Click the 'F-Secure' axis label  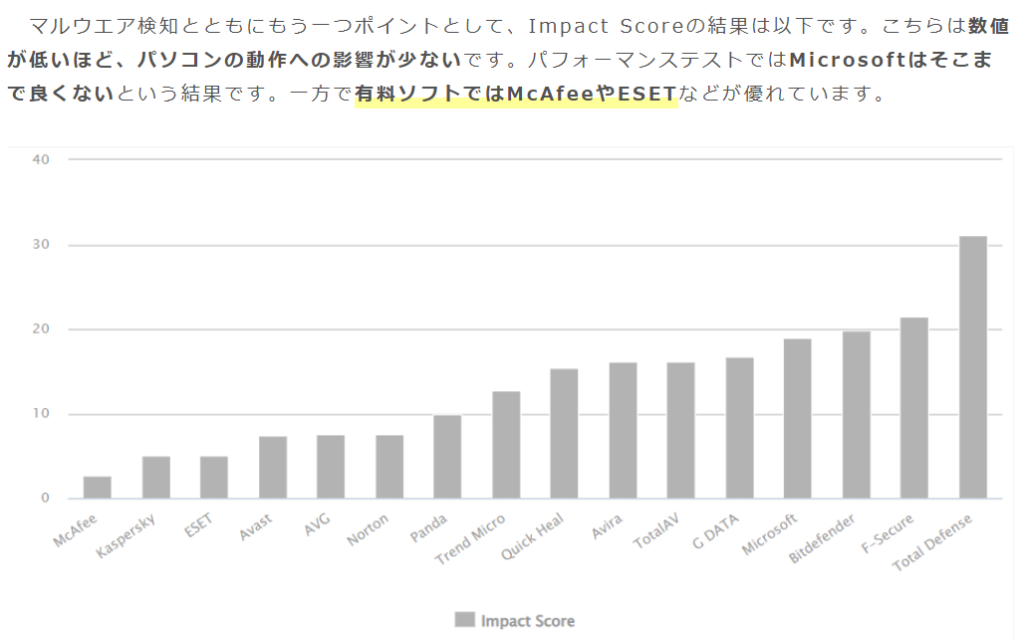point(888,534)
